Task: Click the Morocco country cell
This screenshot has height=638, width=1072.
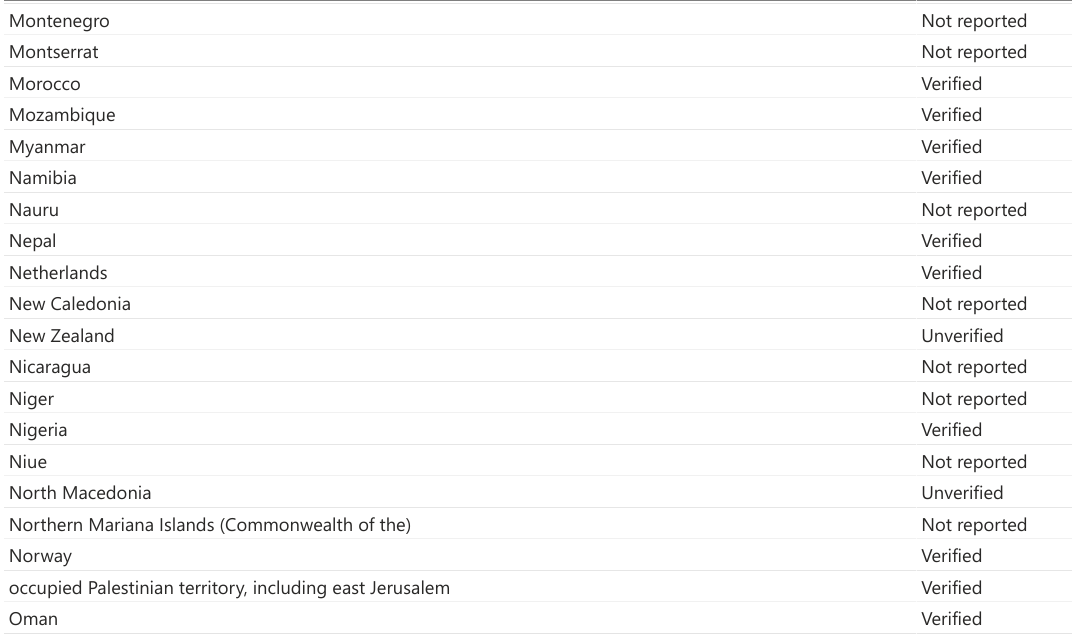Action: click(45, 84)
